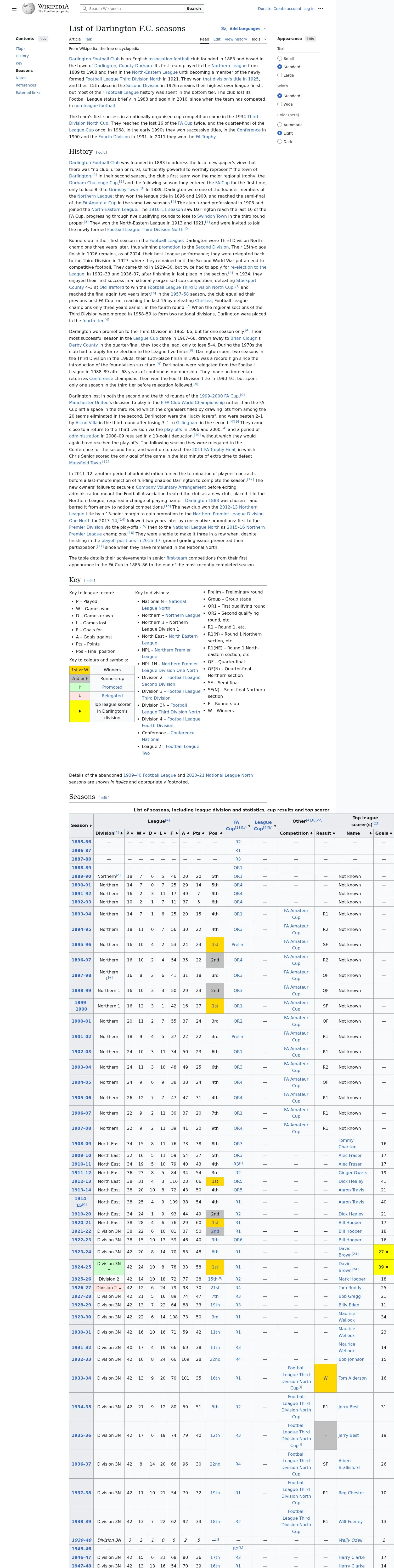The height and width of the screenshot is (1568, 394).
Task: Click the Wikipedia globe logo
Action: [x=29, y=9]
